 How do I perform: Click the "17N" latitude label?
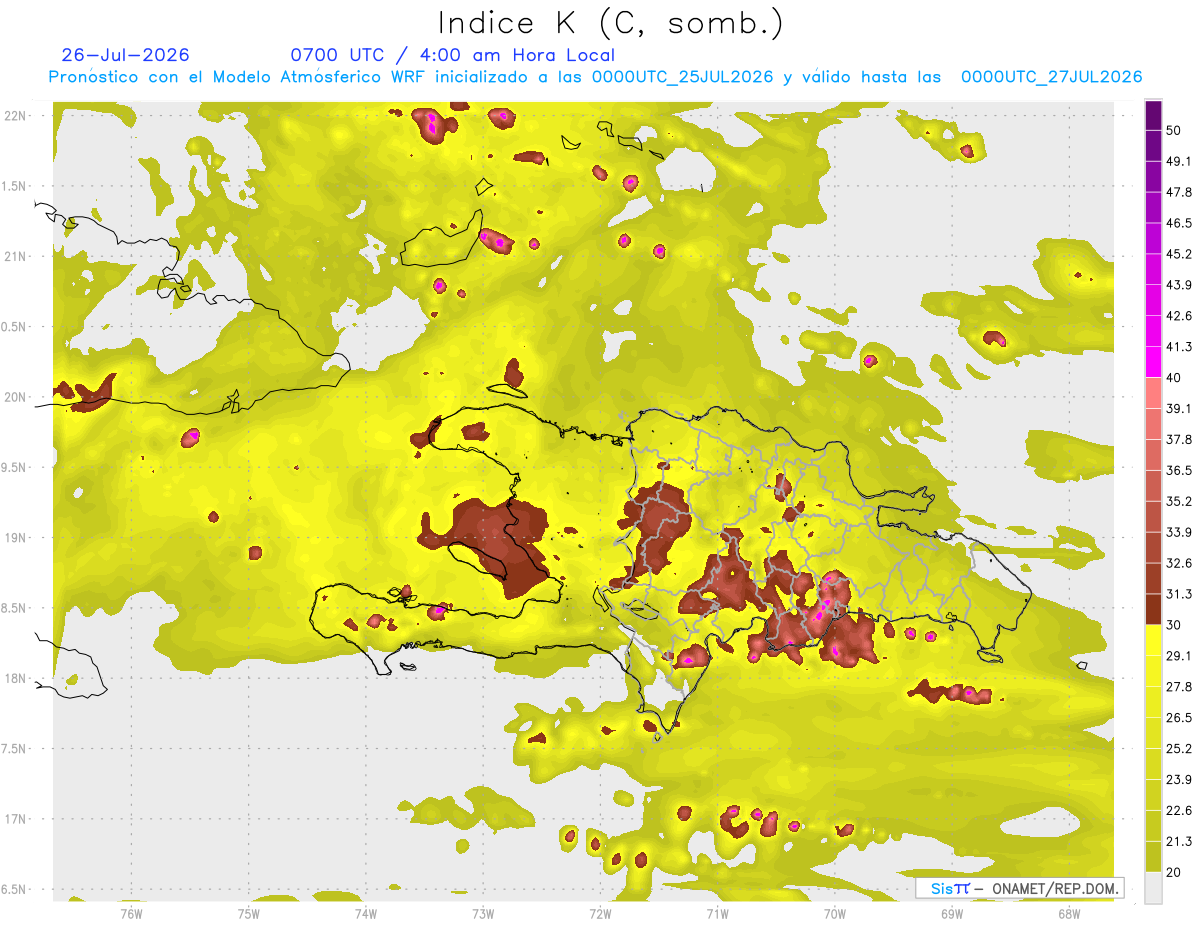[x=15, y=819]
